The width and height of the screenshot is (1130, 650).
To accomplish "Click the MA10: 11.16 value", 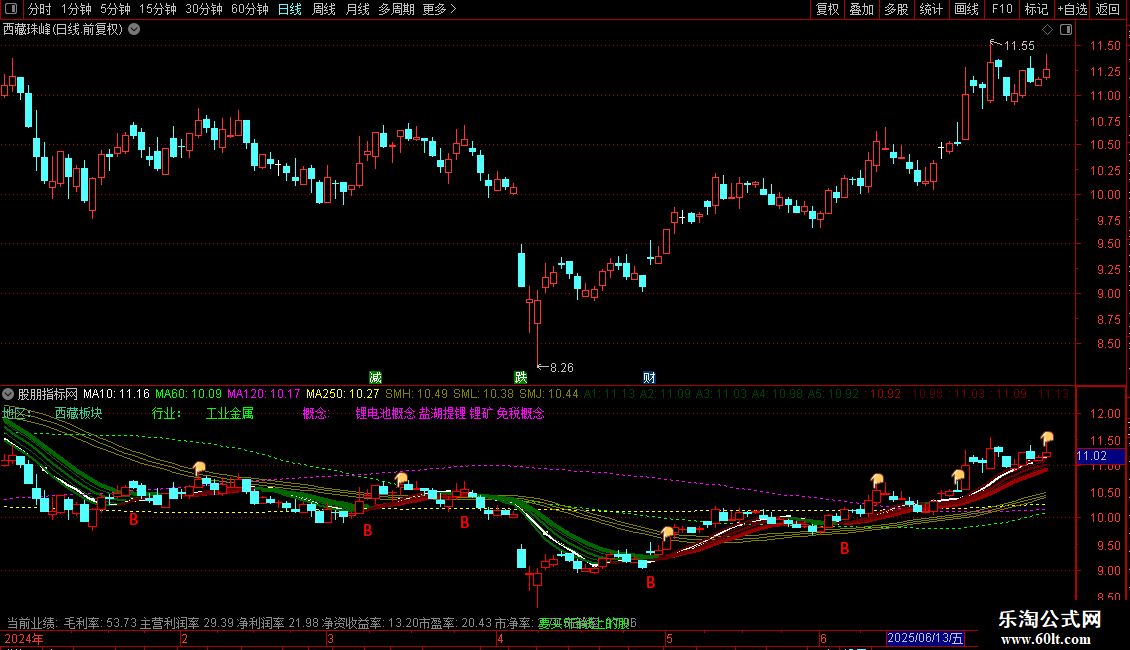I will (x=116, y=394).
